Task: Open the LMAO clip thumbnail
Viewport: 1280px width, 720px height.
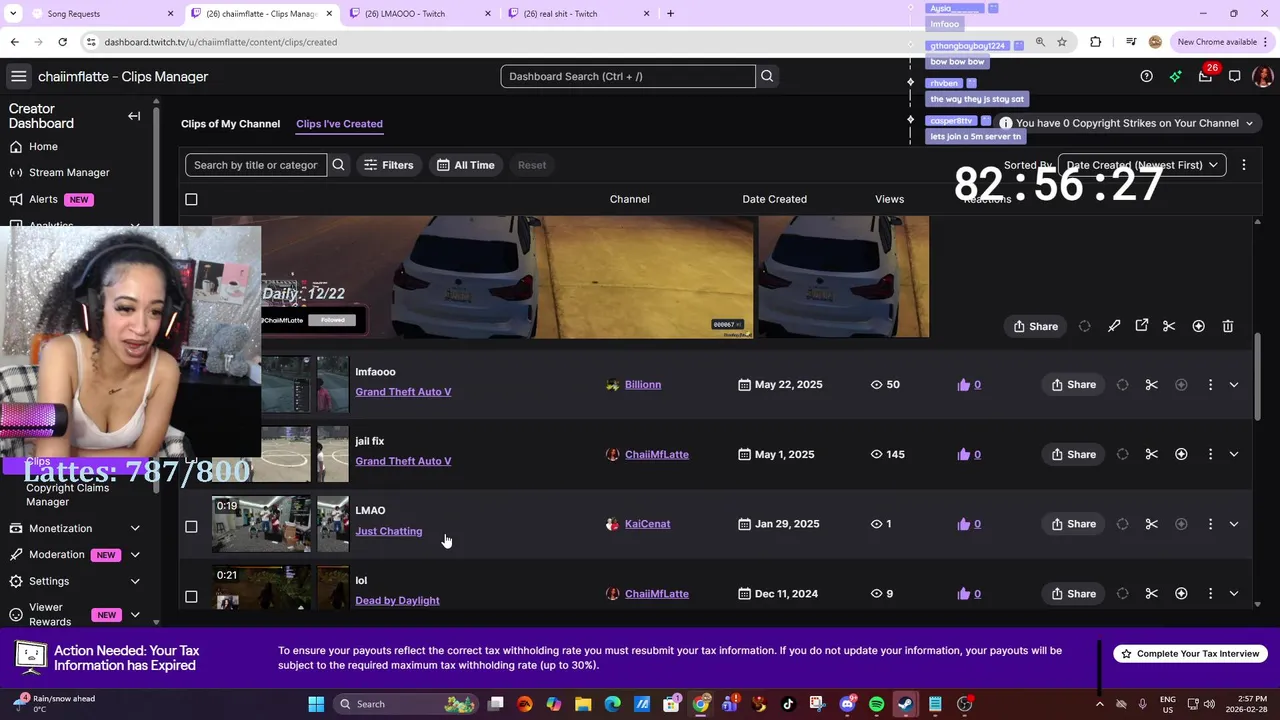Action: click(262, 524)
